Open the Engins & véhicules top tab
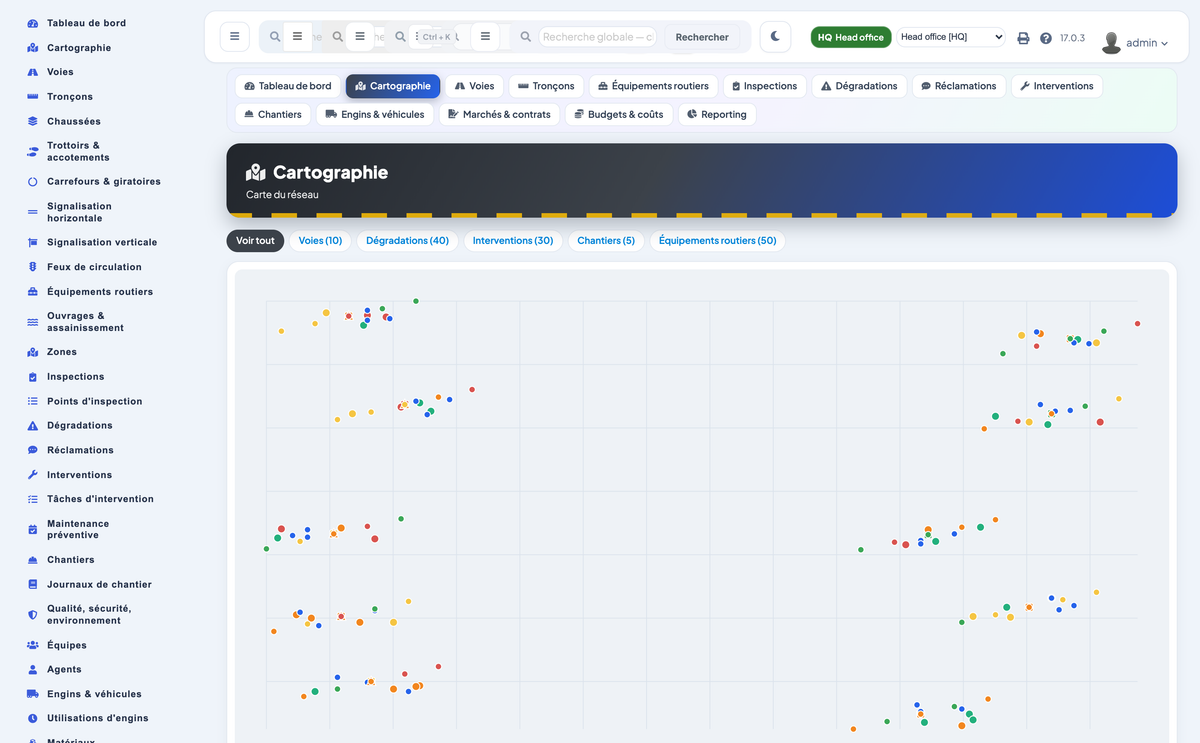 pos(375,115)
